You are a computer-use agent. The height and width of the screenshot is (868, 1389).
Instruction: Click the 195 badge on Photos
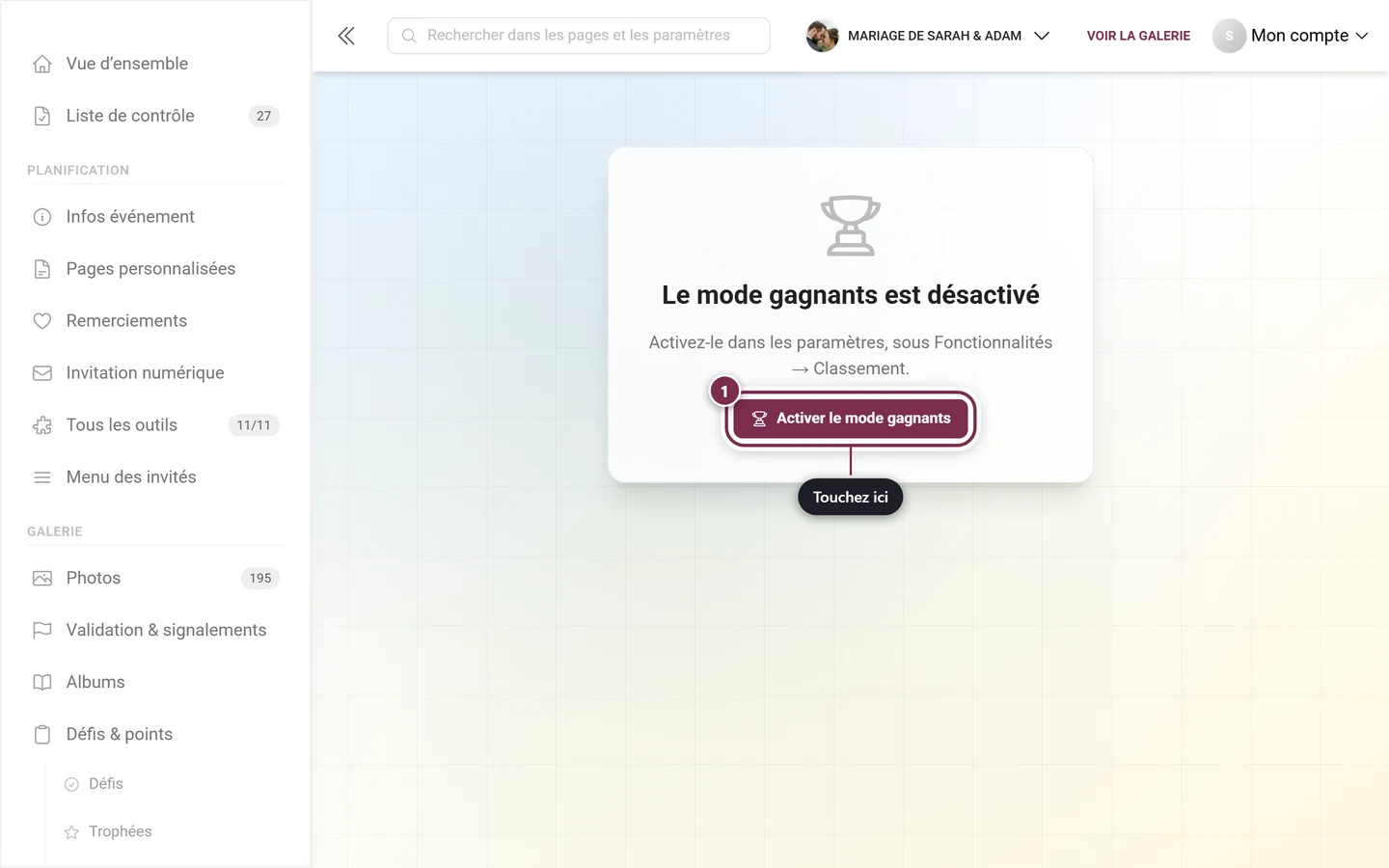260,579
